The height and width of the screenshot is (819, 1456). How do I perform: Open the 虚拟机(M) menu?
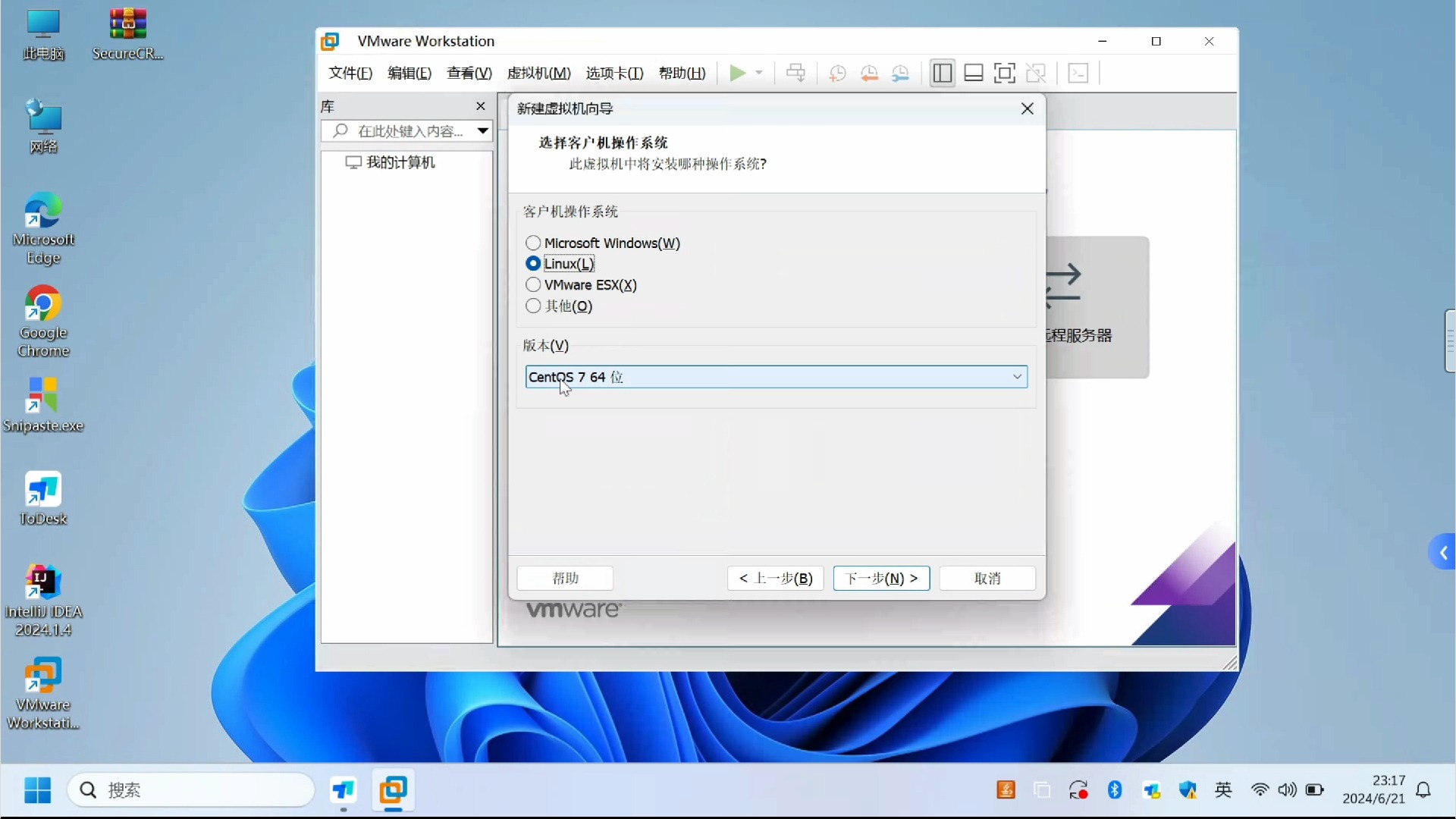pos(538,73)
